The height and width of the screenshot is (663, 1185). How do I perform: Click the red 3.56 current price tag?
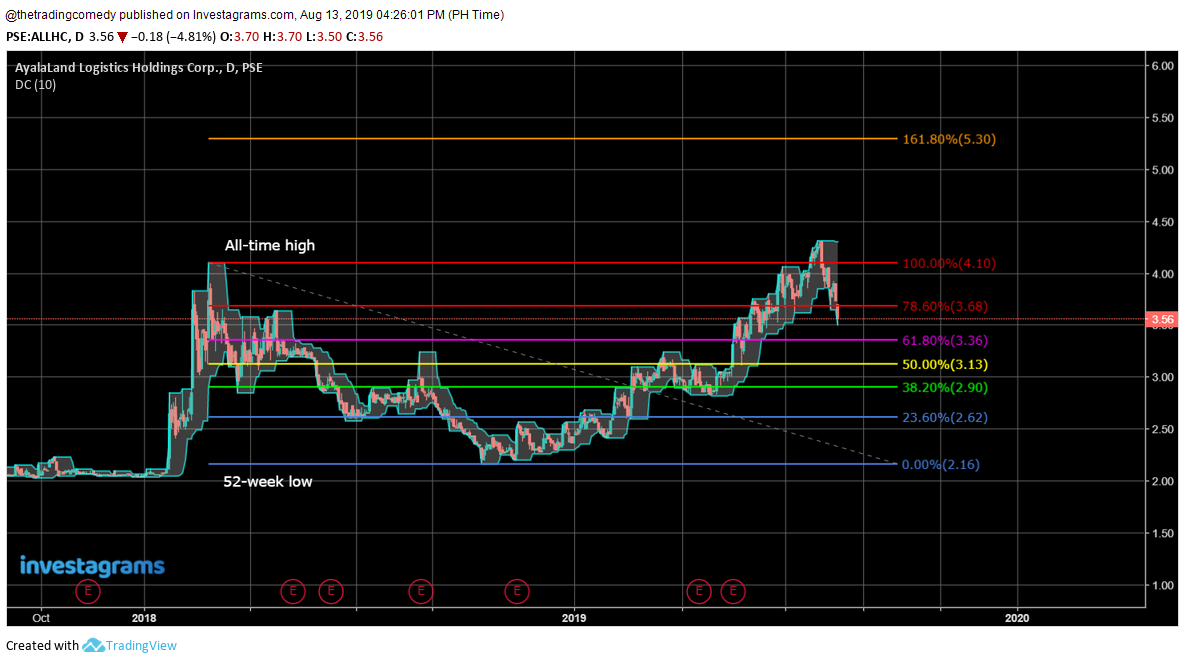pyautogui.click(x=1162, y=320)
